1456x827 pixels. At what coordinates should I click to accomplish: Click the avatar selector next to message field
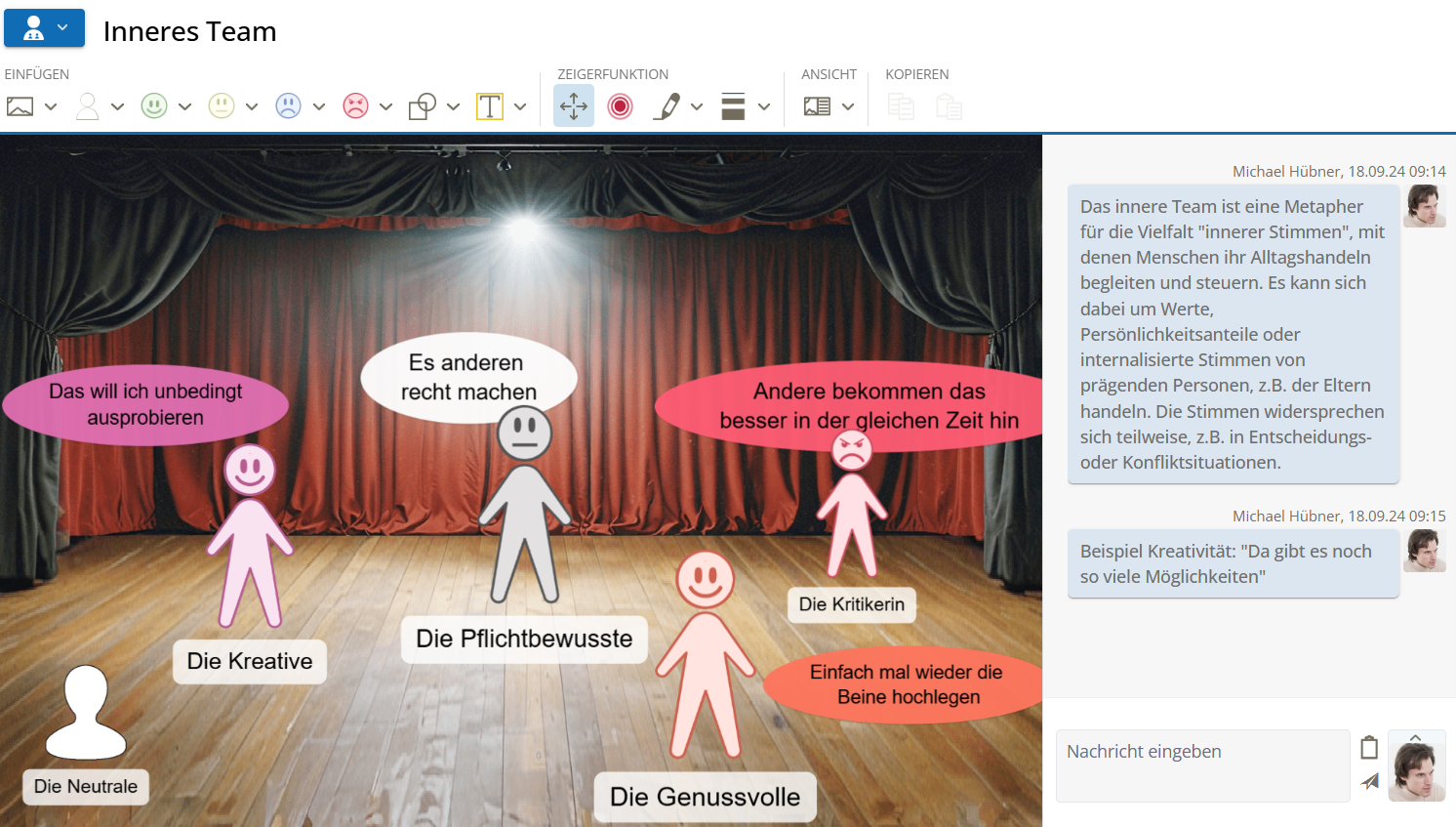click(1416, 767)
